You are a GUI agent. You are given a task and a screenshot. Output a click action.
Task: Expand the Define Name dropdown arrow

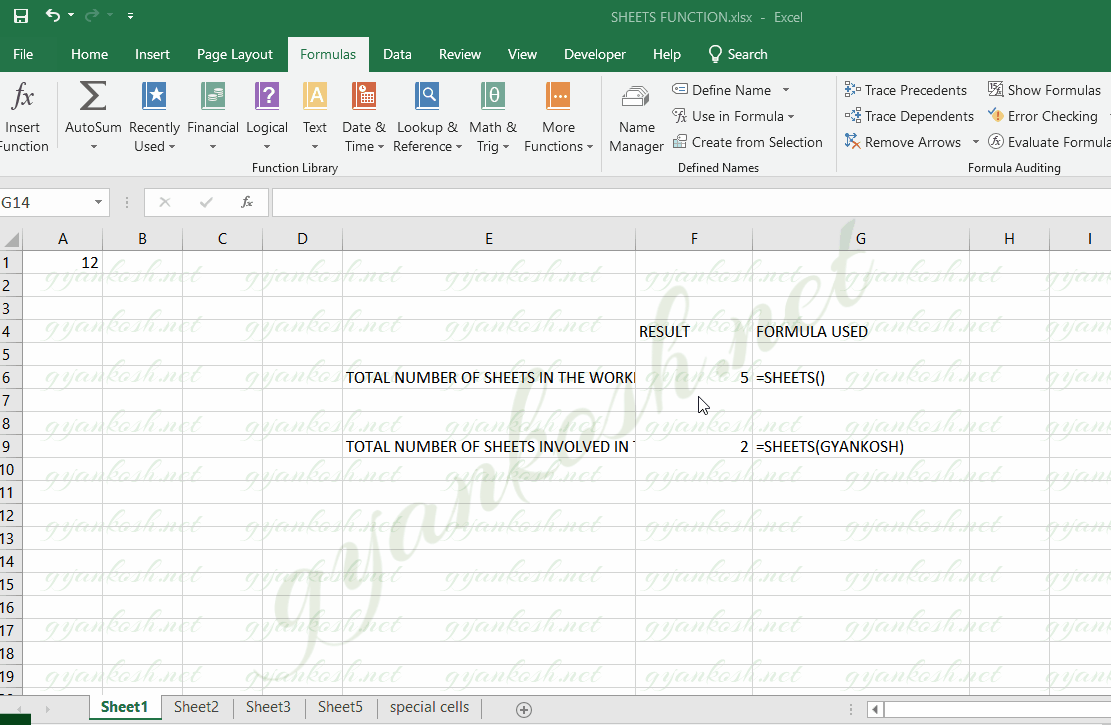tap(786, 90)
